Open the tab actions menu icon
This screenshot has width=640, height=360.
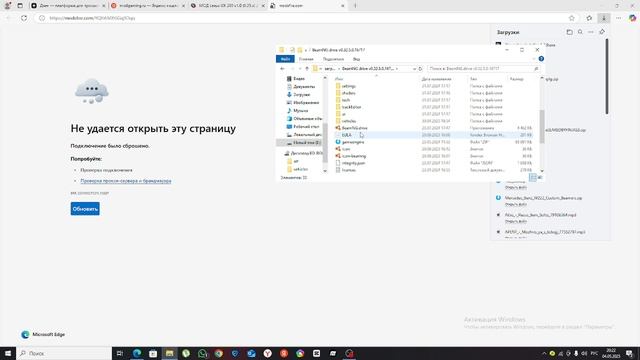pos(20,6)
